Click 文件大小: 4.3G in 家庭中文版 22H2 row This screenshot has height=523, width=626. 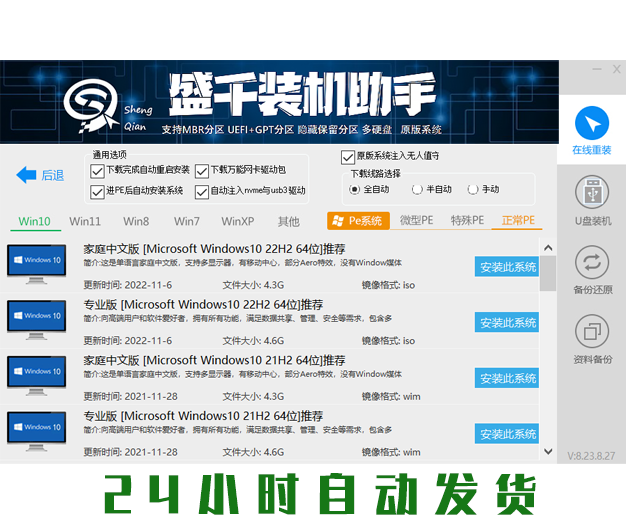point(253,285)
